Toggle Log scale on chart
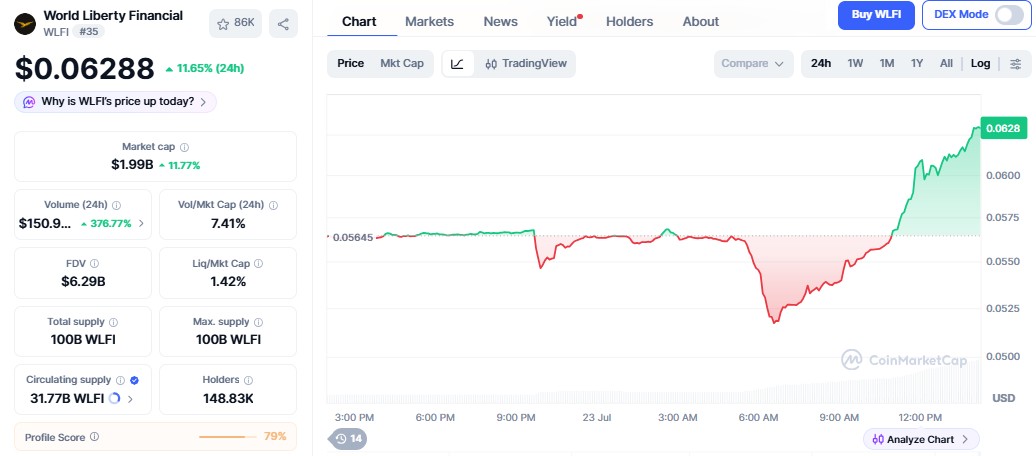The height and width of the screenshot is (456, 1036). pos(980,63)
